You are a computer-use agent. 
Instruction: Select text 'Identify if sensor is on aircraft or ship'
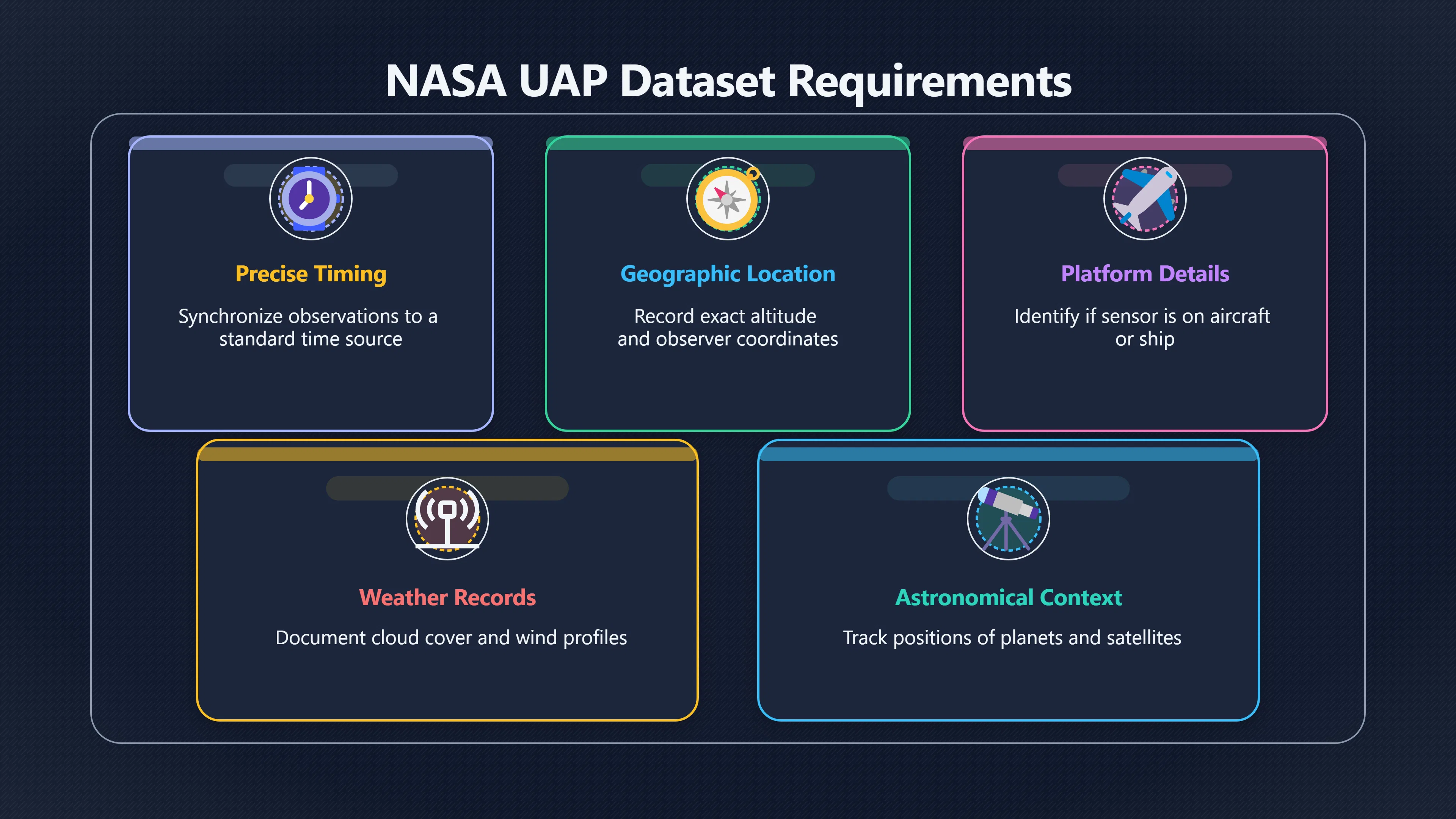[1142, 327]
